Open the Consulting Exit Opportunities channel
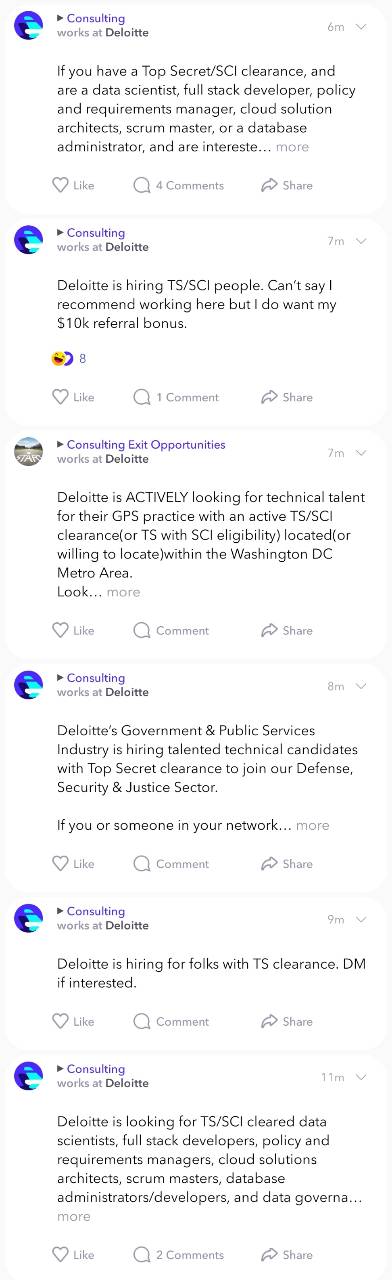The image size is (392, 1280). [x=146, y=444]
